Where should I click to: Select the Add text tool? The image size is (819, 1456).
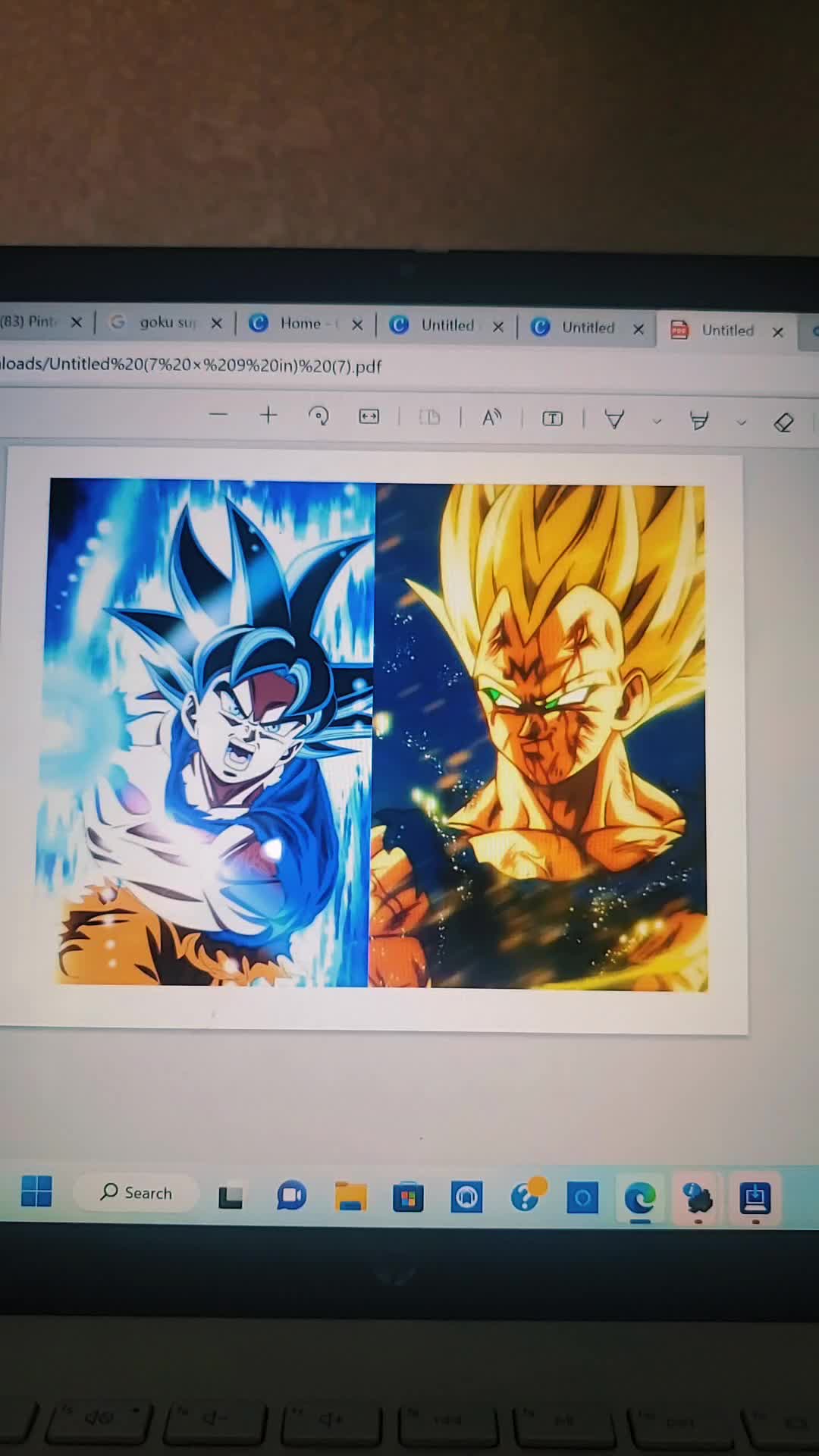[552, 419]
